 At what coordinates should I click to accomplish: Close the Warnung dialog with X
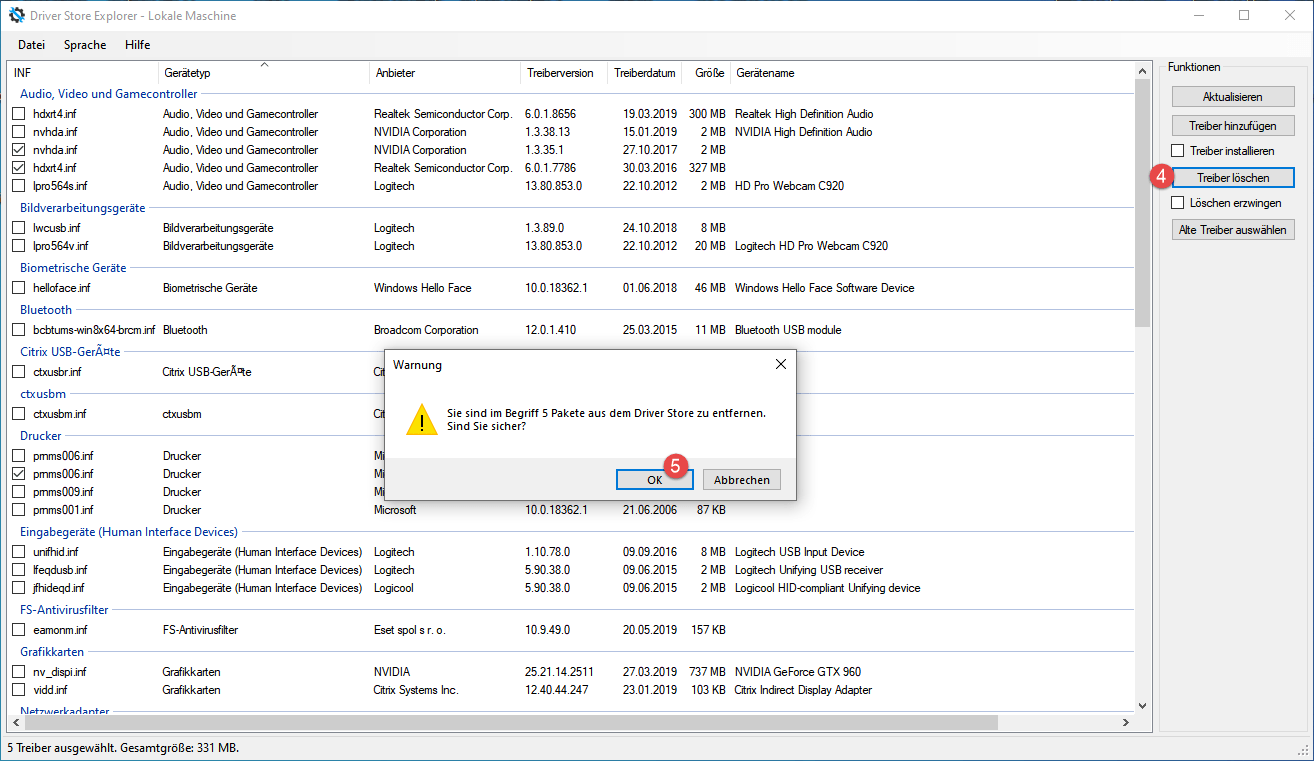[x=780, y=365]
